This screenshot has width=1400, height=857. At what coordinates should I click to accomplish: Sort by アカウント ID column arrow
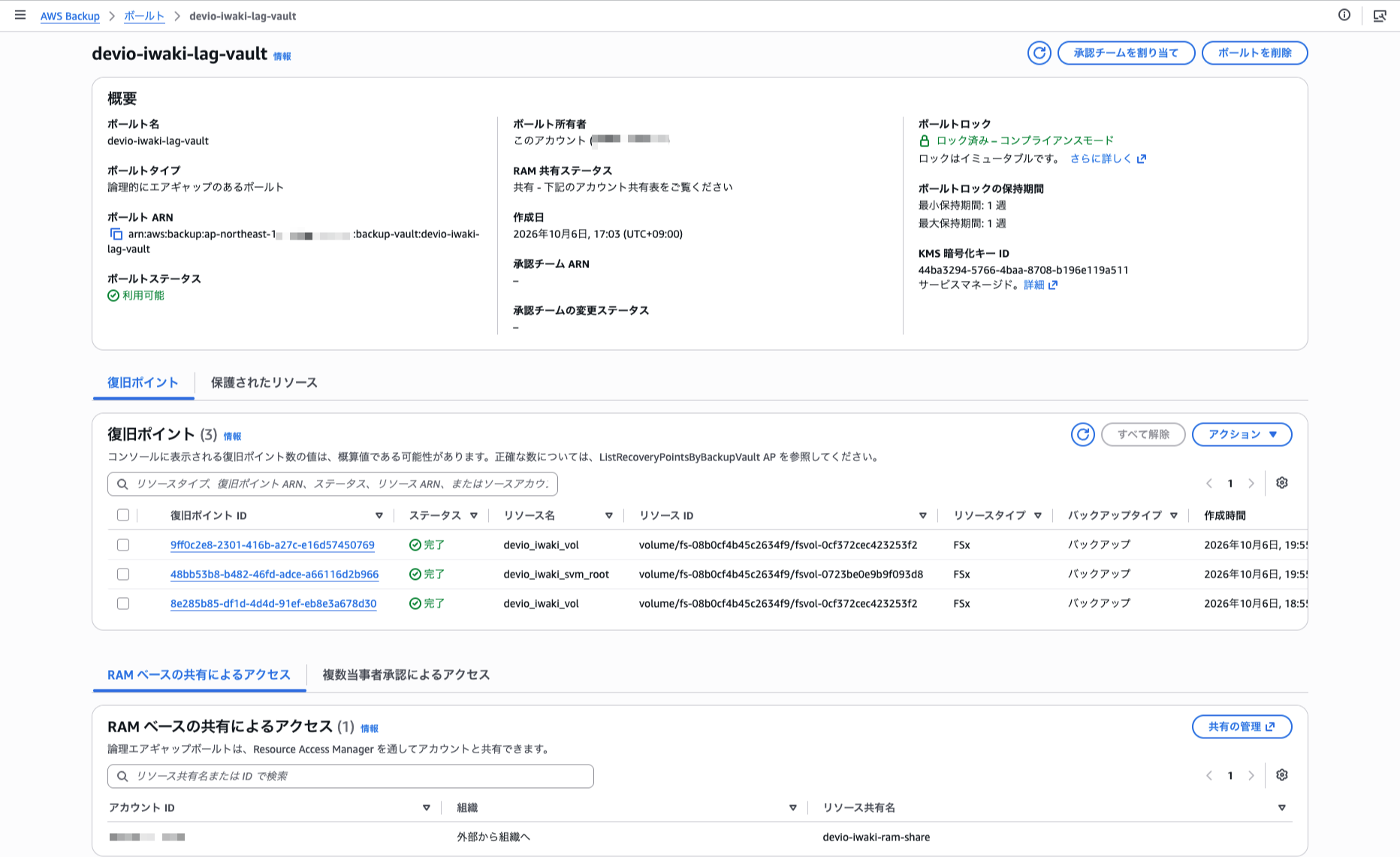pyautogui.click(x=427, y=807)
